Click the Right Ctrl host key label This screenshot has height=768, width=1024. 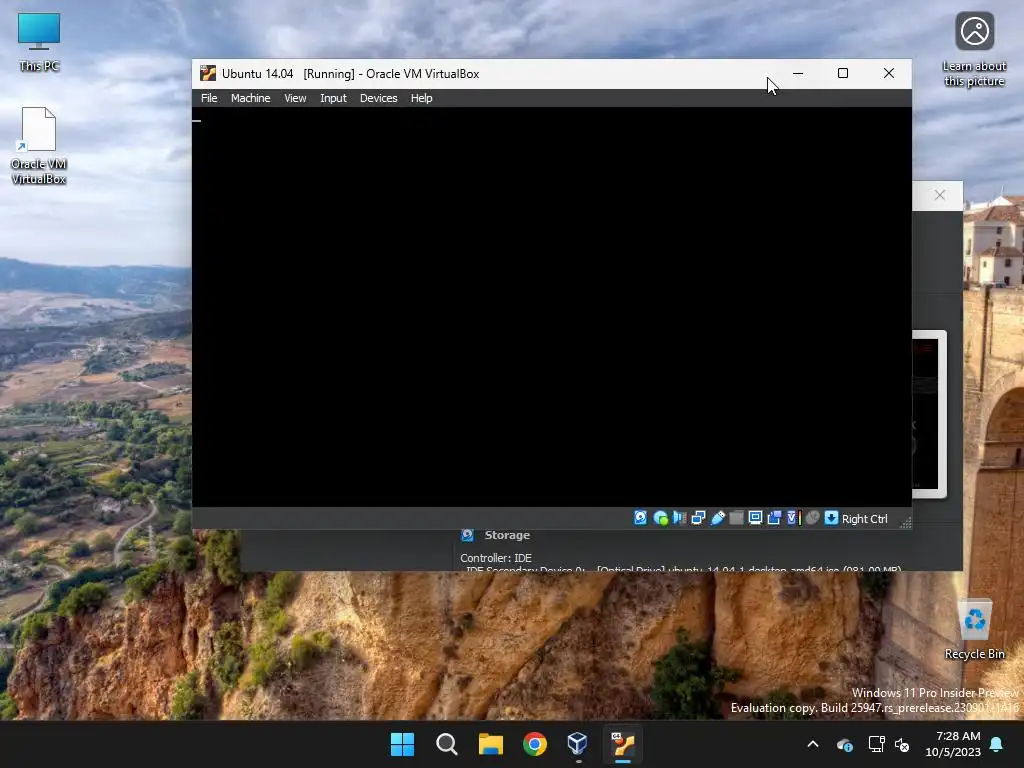(x=864, y=519)
